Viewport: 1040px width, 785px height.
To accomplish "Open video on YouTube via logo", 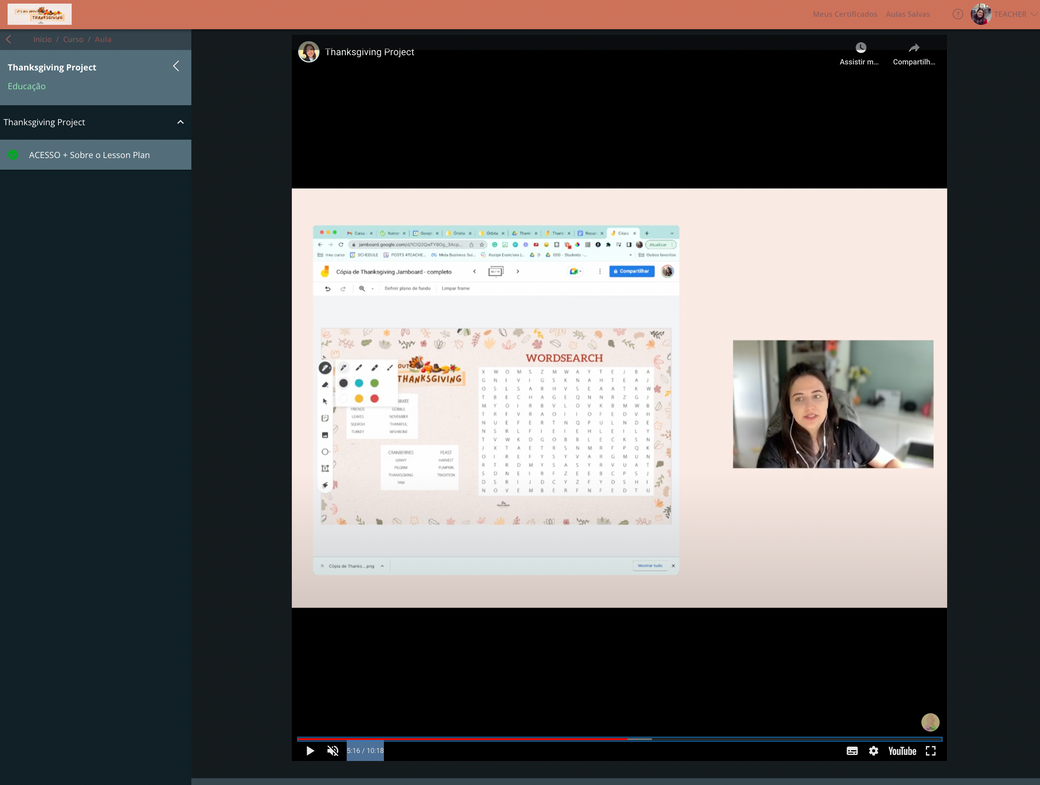I will pyautogui.click(x=902, y=751).
